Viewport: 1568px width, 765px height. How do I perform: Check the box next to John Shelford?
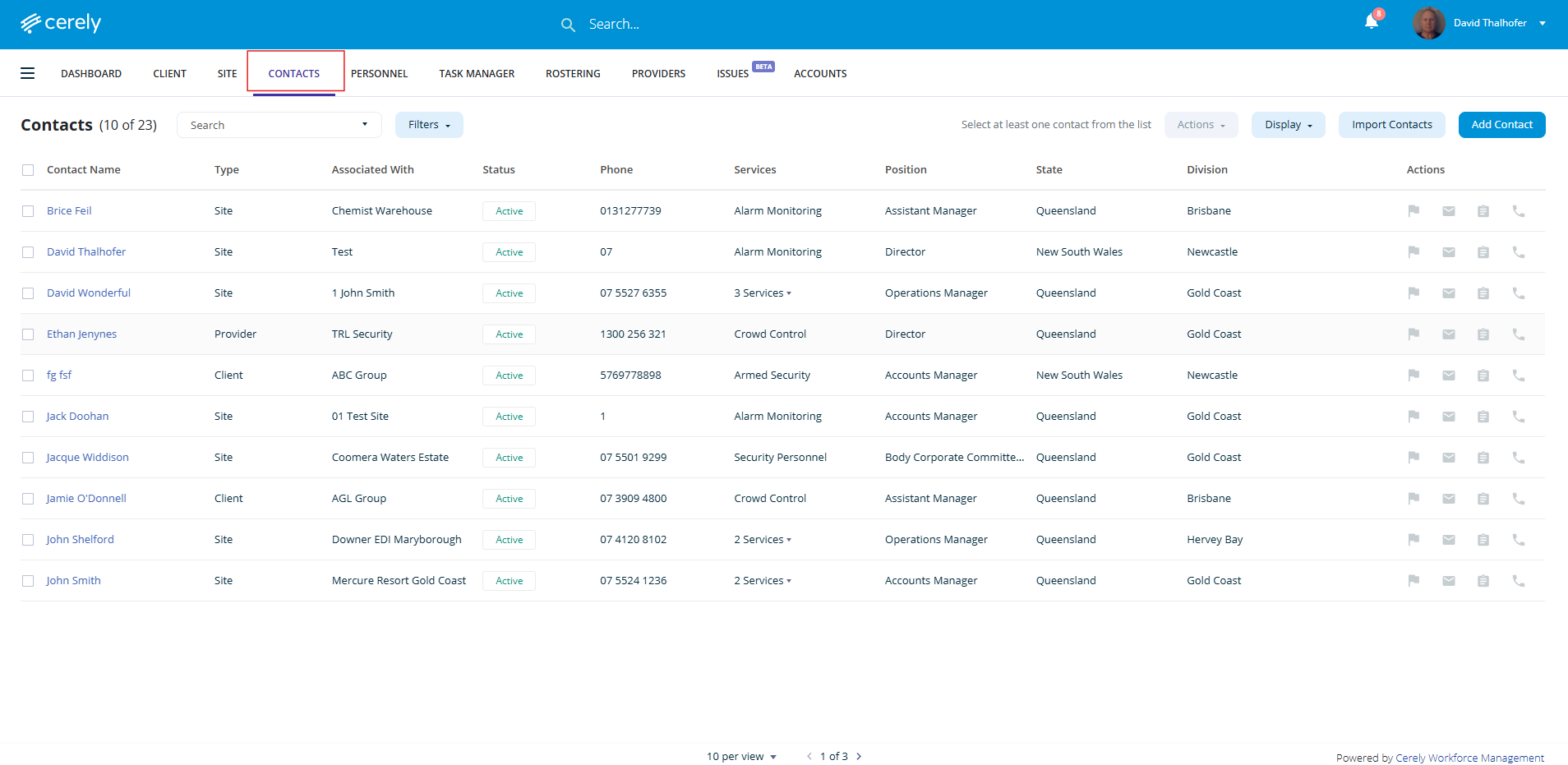pyautogui.click(x=28, y=540)
